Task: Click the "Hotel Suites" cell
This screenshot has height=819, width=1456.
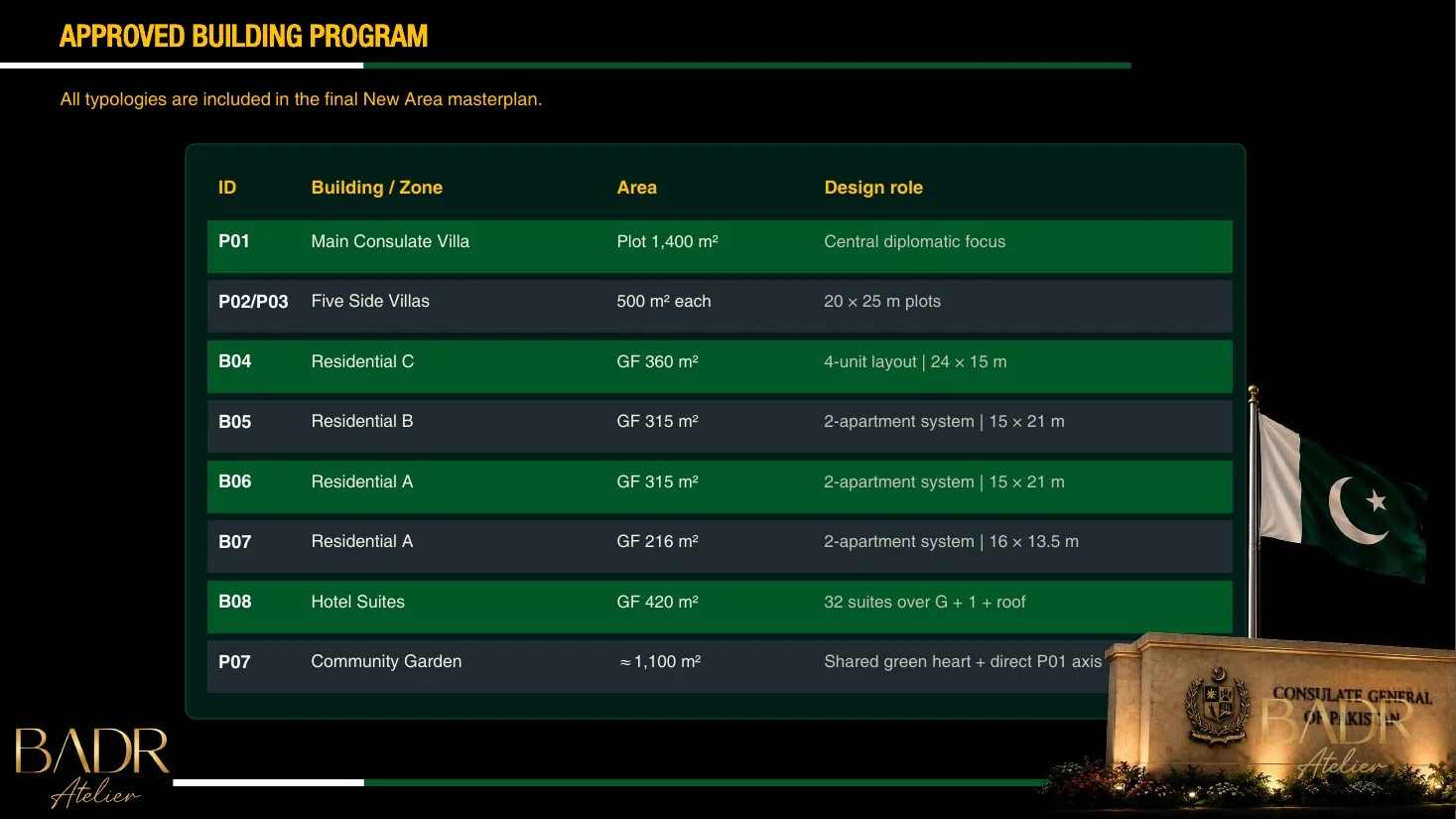Action: (358, 602)
